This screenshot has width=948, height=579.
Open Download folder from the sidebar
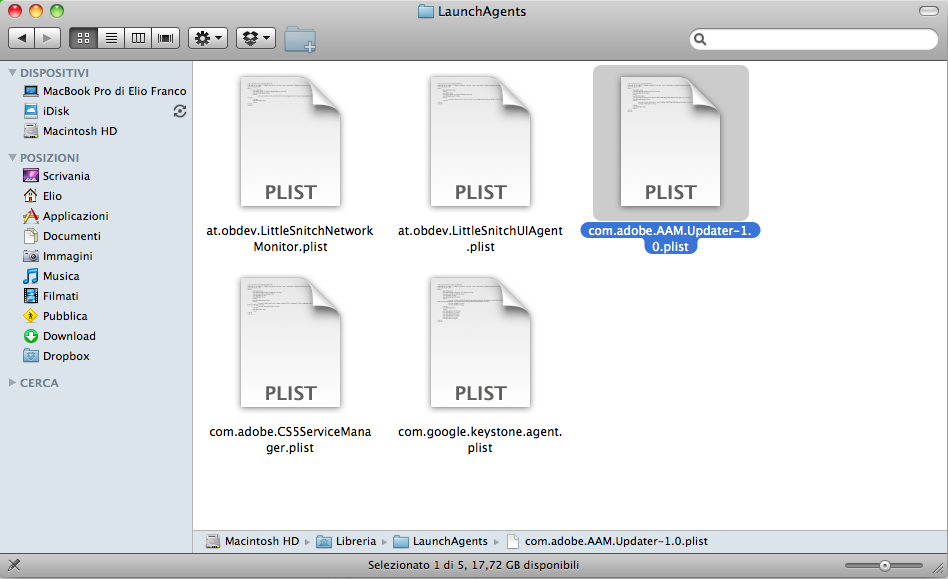[x=69, y=336]
